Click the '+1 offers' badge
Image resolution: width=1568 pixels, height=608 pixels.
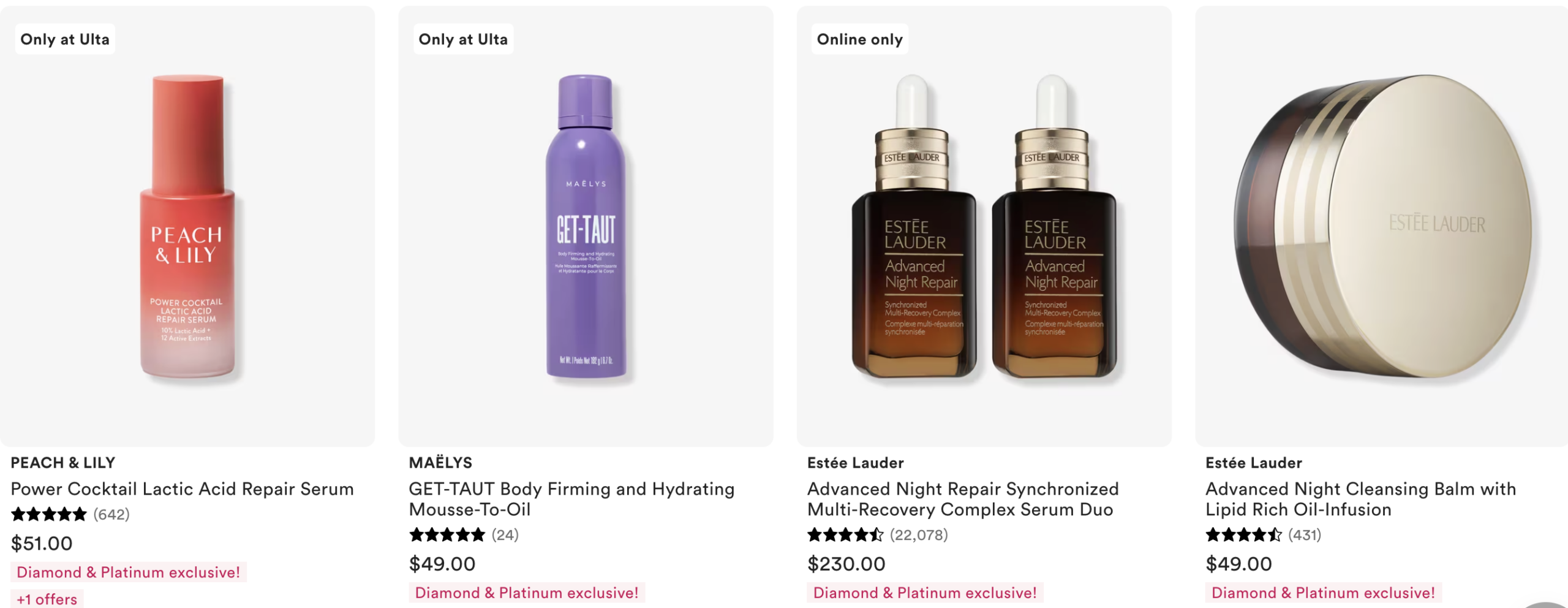click(x=47, y=599)
